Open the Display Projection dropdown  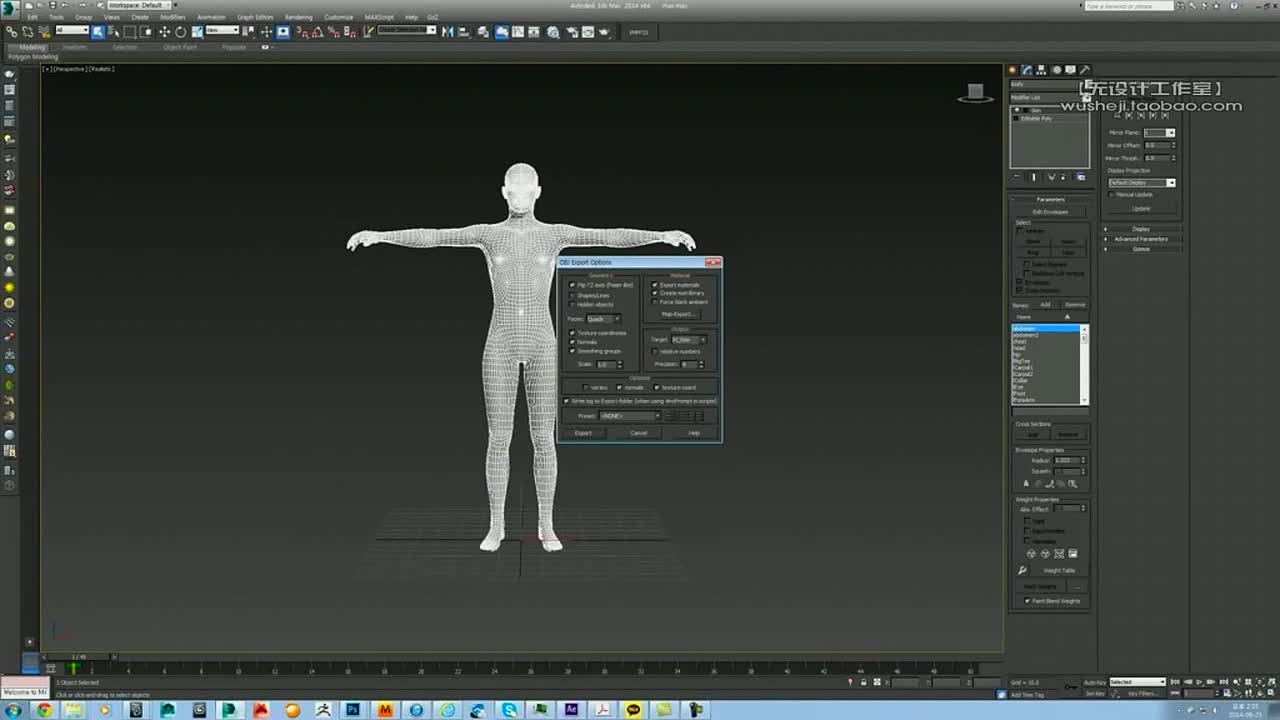coord(1142,183)
